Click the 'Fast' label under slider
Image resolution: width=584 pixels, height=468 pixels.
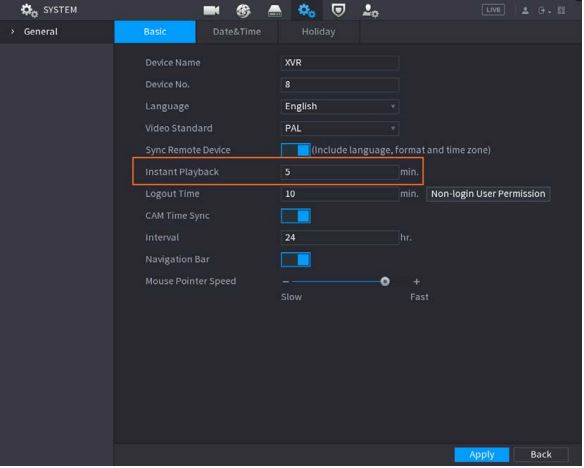tap(419, 297)
